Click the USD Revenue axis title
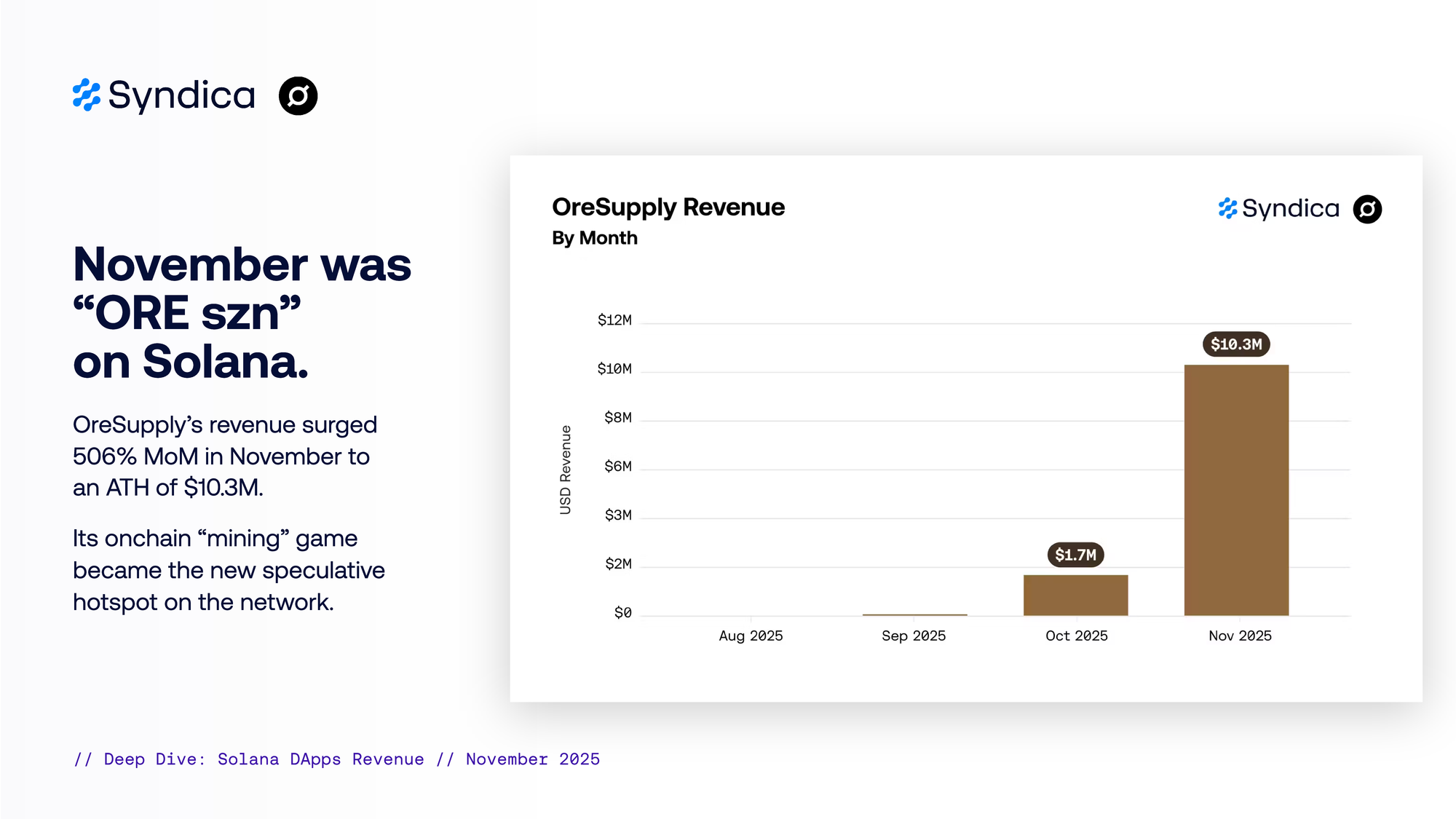Screen dimensions: 1456x819 coord(566,470)
